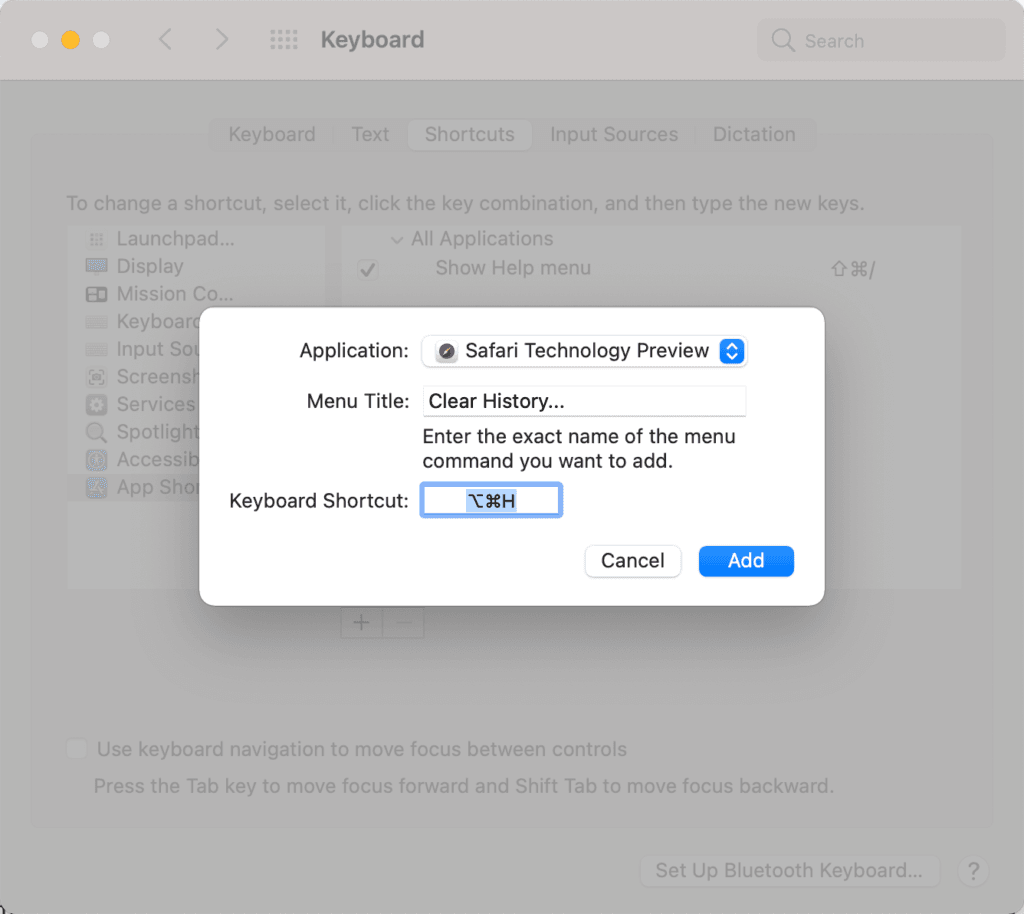
Task: Open the Application popup menu
Action: 584,351
